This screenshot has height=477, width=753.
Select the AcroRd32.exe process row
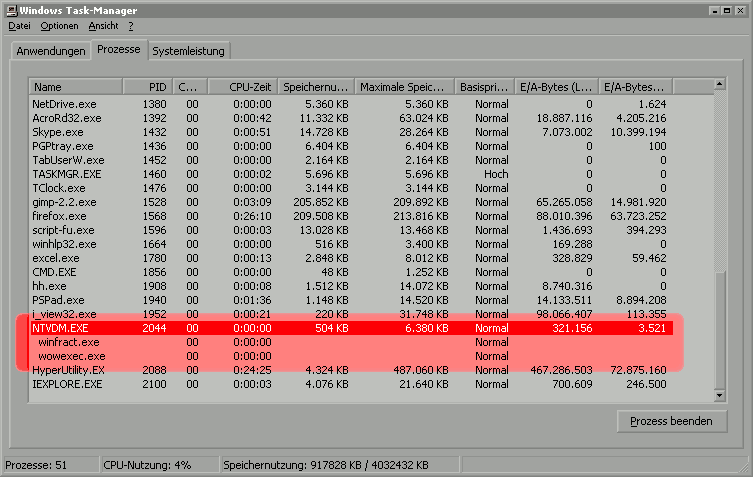[x=351, y=118]
